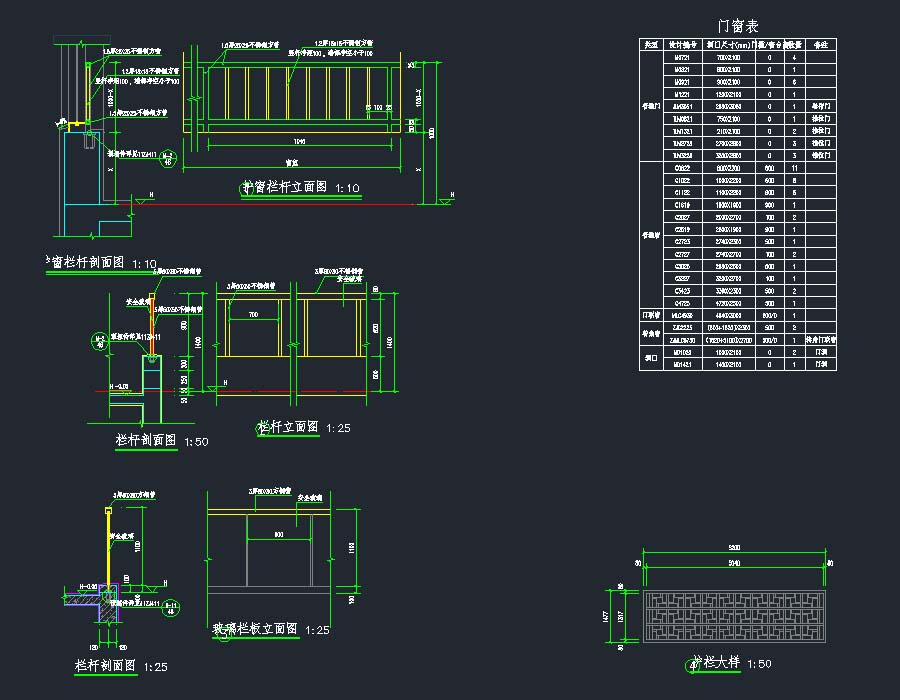Select the 1:50 scale beside 栏杆剖面图
This screenshot has height=700, width=900.
pos(196,442)
